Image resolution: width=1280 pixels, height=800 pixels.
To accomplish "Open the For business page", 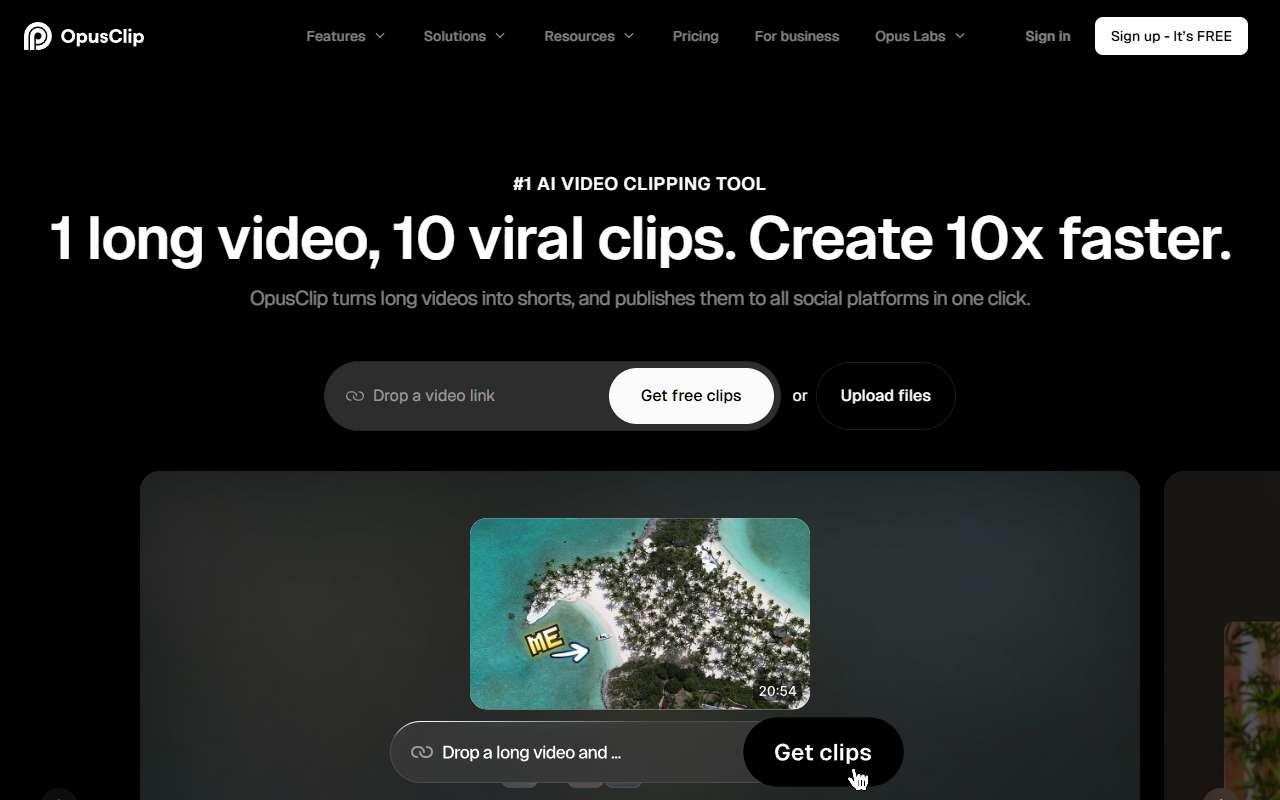I will pos(797,36).
